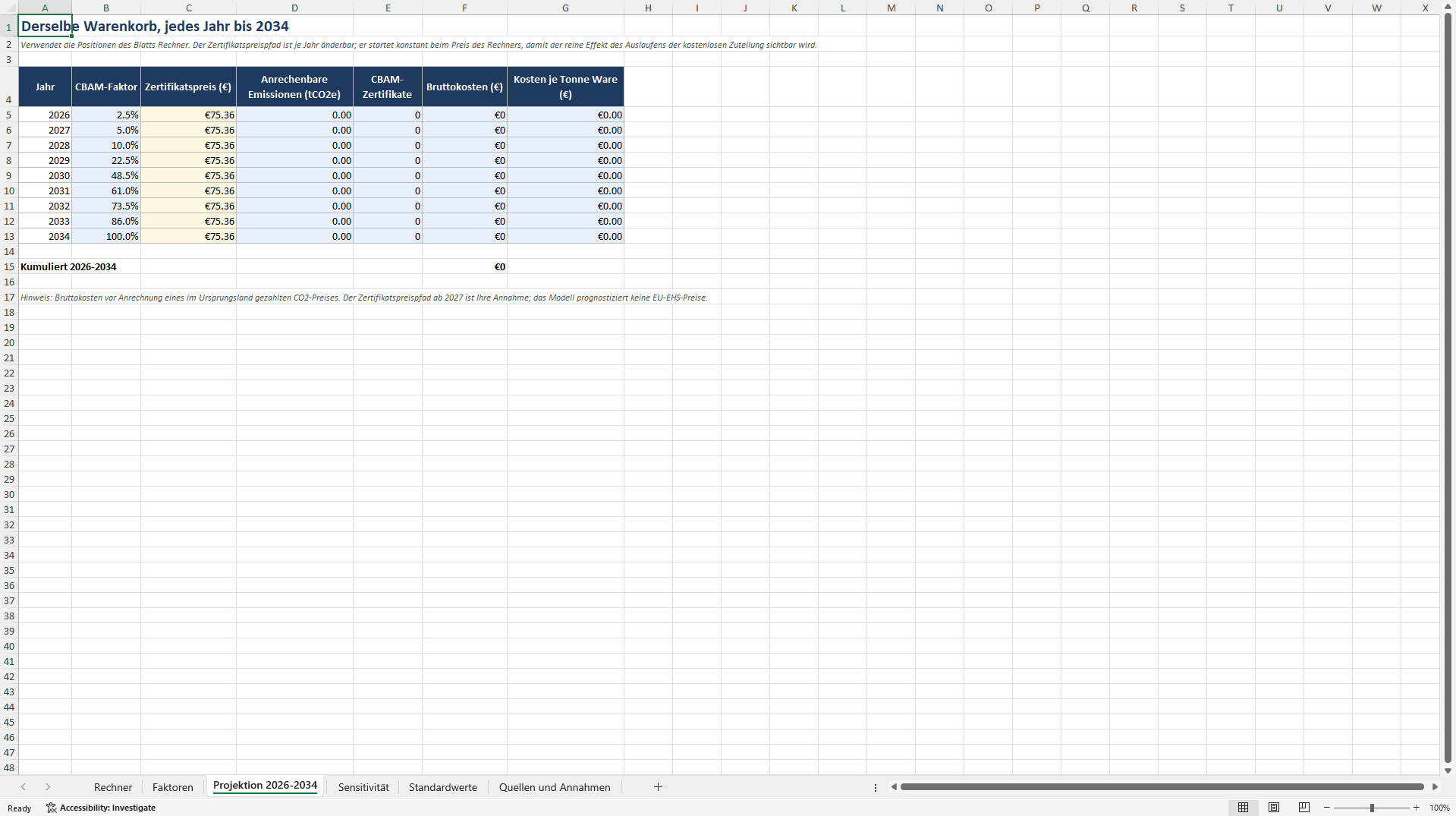The height and width of the screenshot is (816, 1456).
Task: Switch to Page Layout view
Action: [x=1274, y=808]
